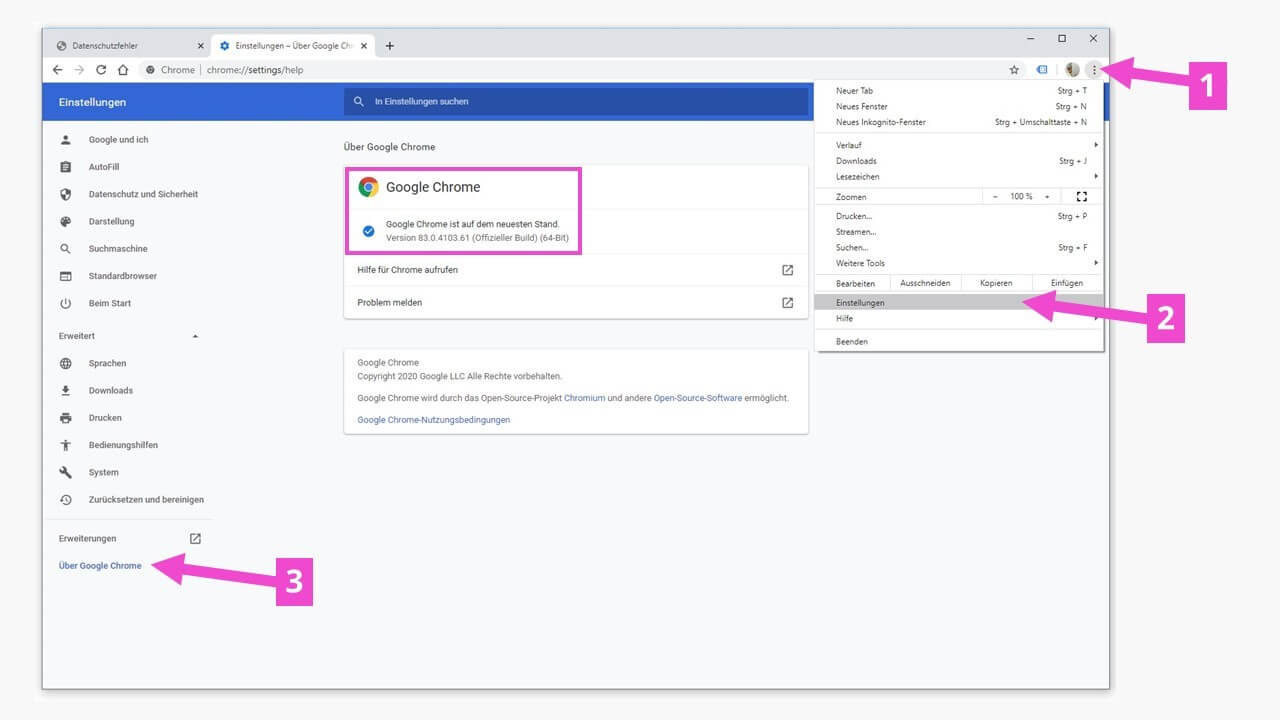Open Datenschutz und Sicherheit settings
Screen dimensions: 1280x720
143,194
